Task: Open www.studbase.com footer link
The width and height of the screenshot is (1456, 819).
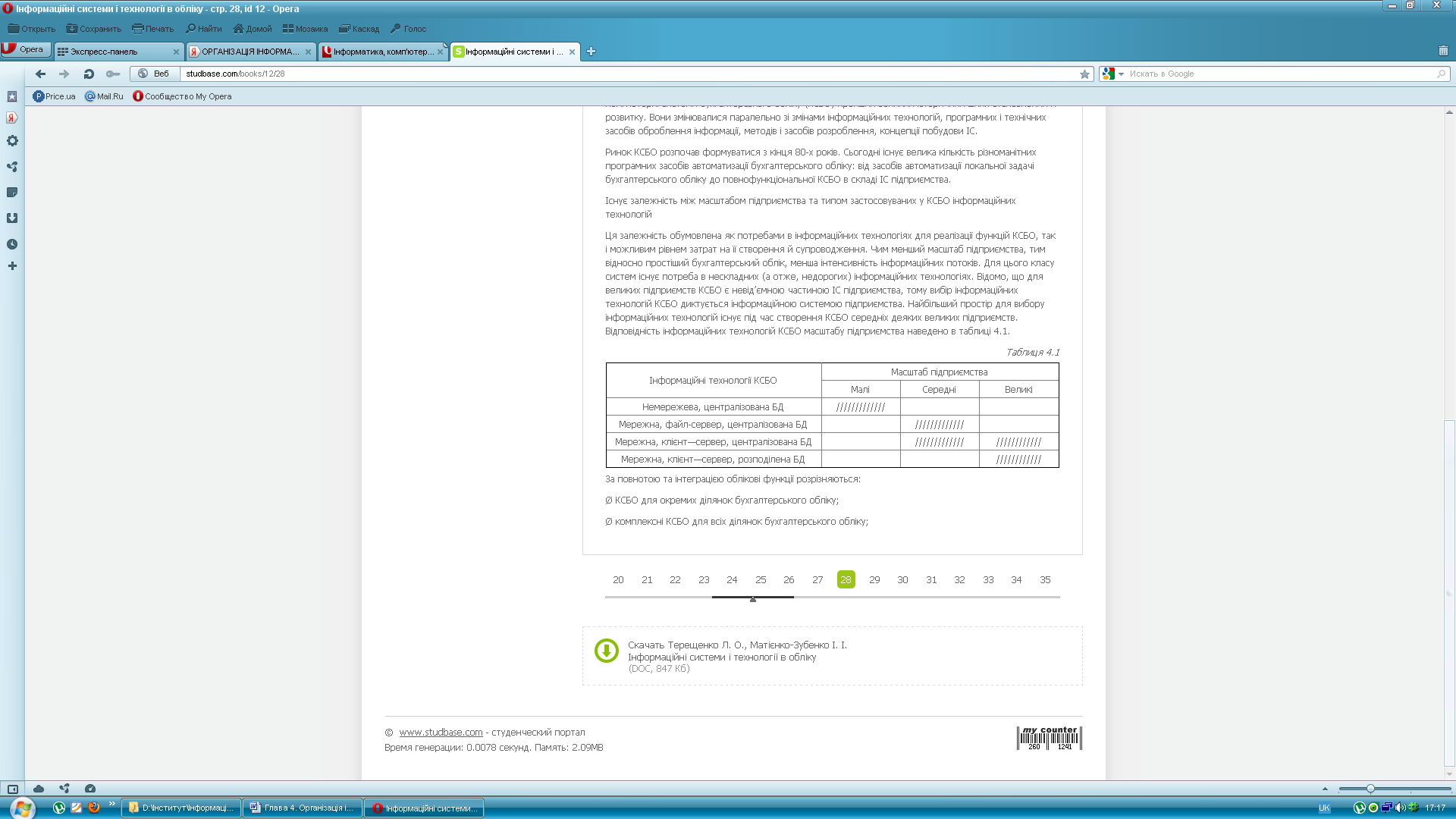Action: [x=441, y=732]
